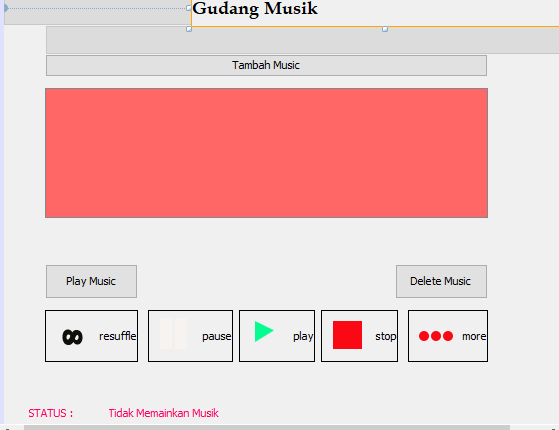
Task: Click the Play Music button
Action: pyautogui.click(x=91, y=281)
